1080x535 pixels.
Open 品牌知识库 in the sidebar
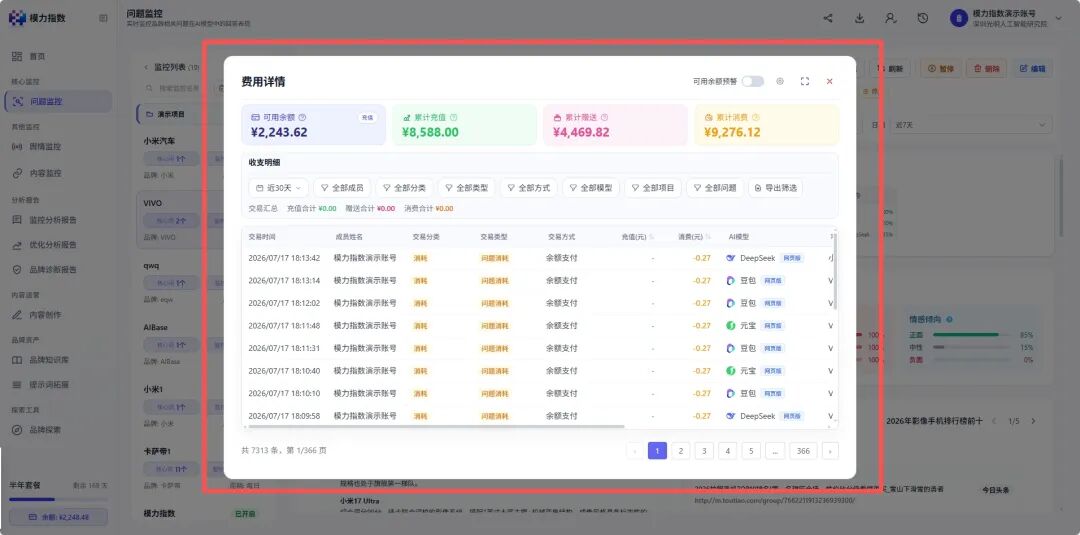click(x=41, y=359)
